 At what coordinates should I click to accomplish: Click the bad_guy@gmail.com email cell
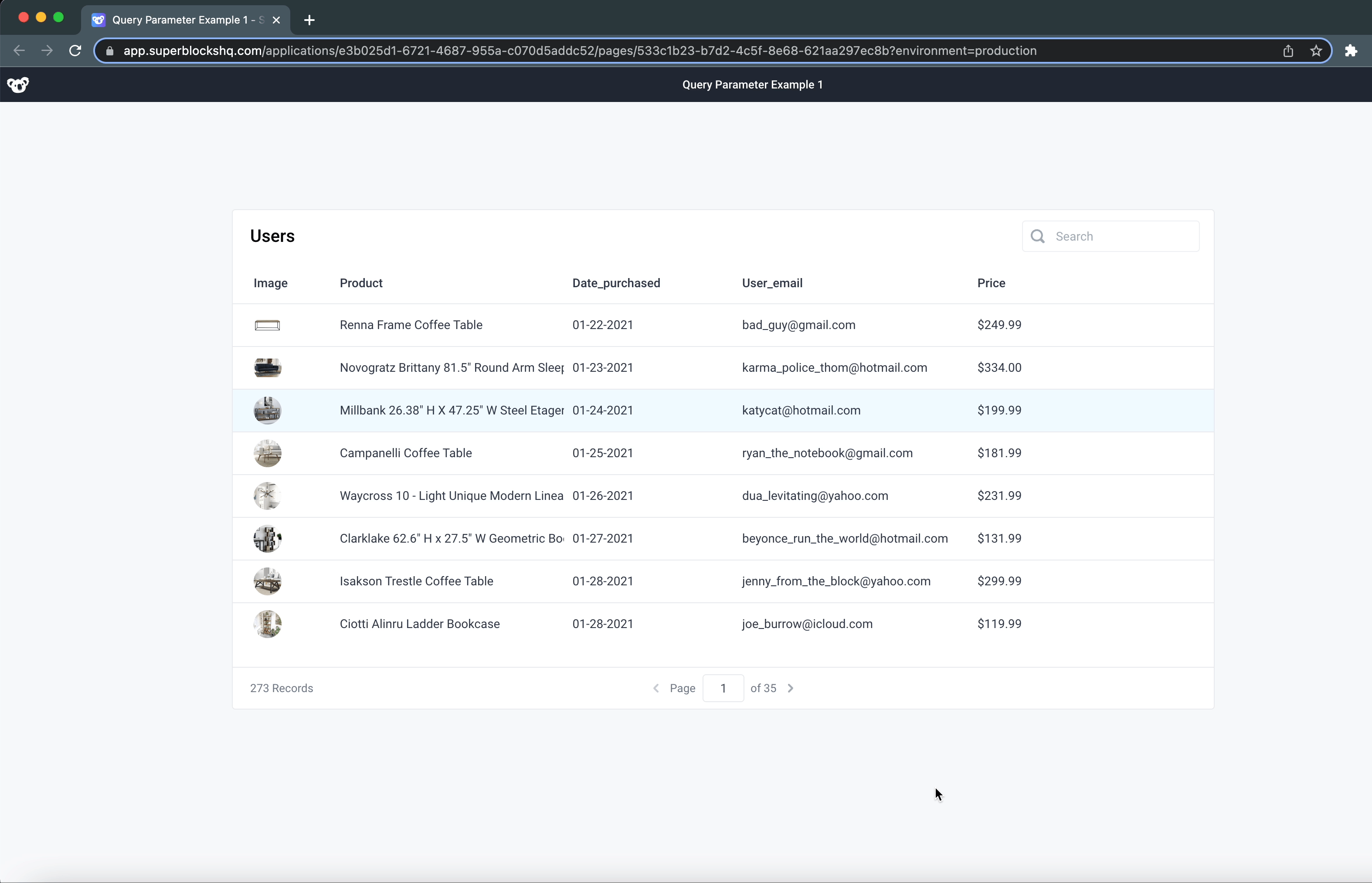[x=798, y=325]
